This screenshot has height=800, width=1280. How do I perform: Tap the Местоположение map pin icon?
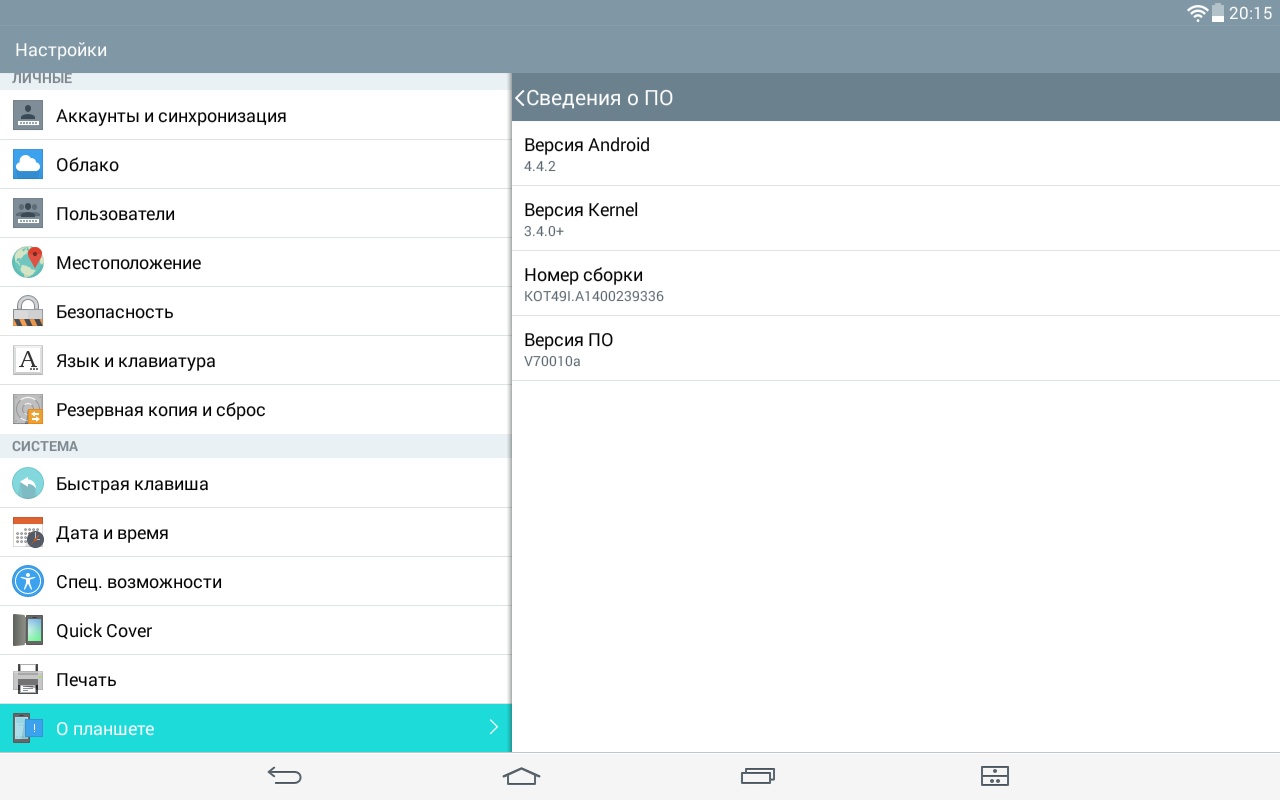28,263
